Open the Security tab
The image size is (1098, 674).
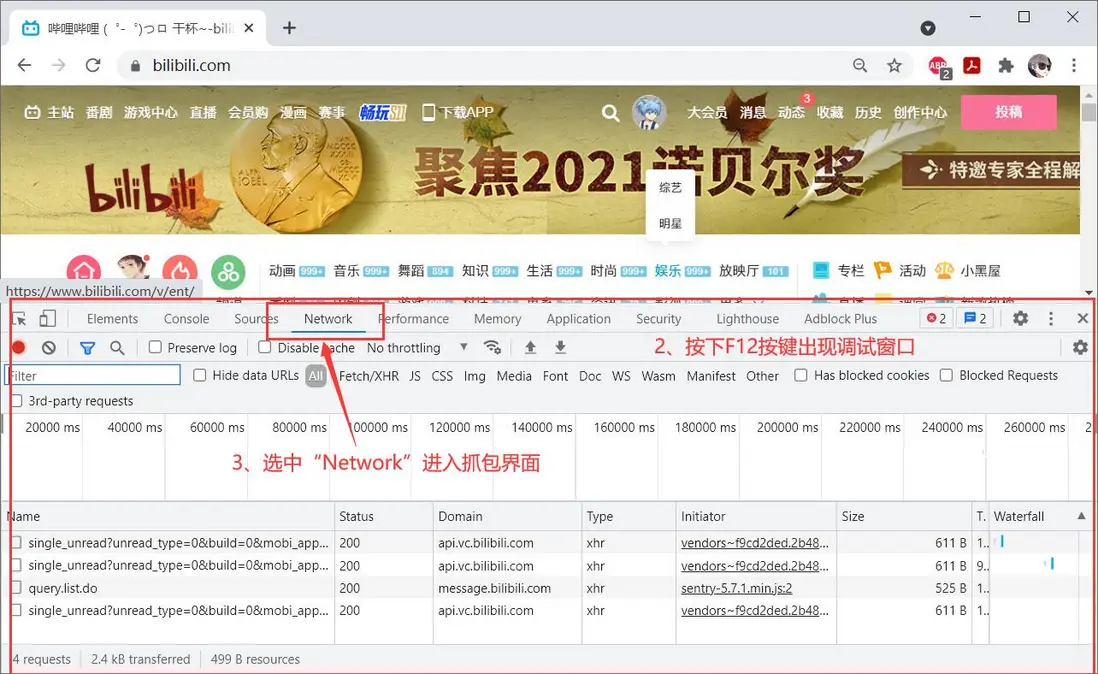[x=658, y=318]
